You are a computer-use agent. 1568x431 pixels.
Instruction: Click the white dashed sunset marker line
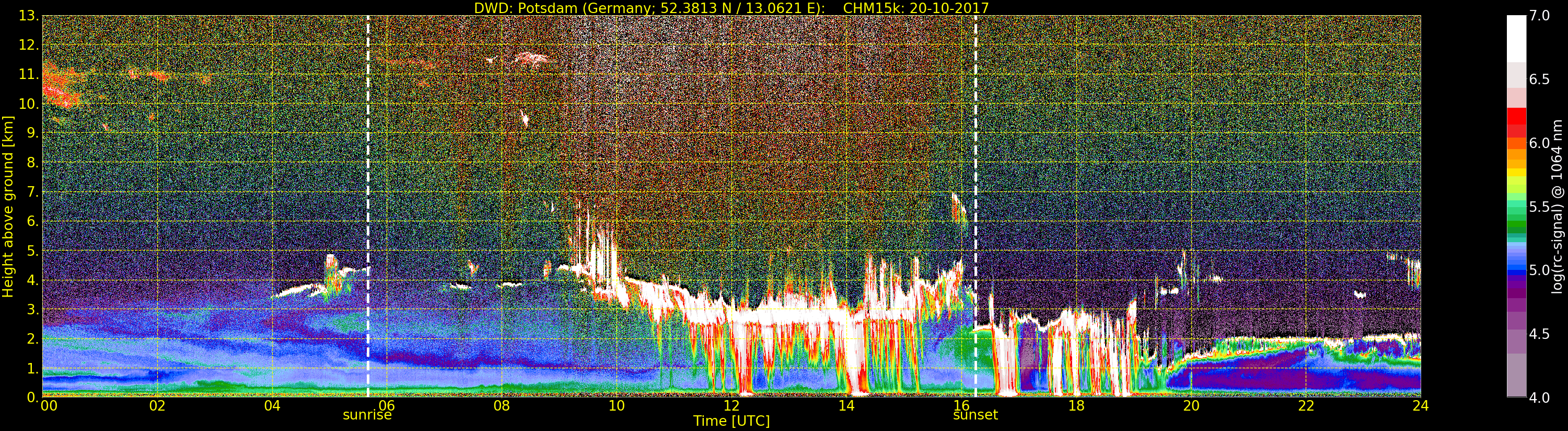[x=975, y=206]
